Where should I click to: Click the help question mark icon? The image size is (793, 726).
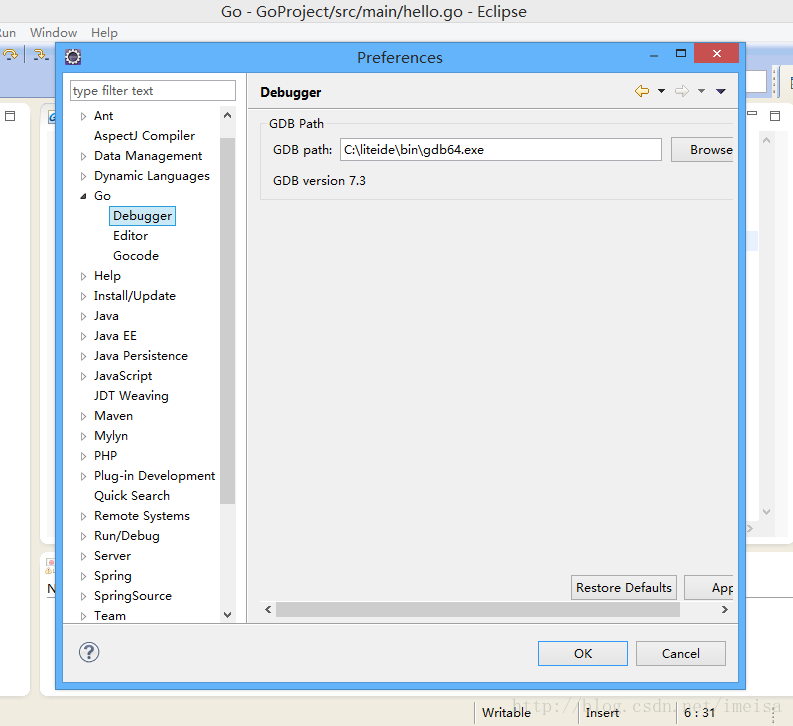point(89,652)
